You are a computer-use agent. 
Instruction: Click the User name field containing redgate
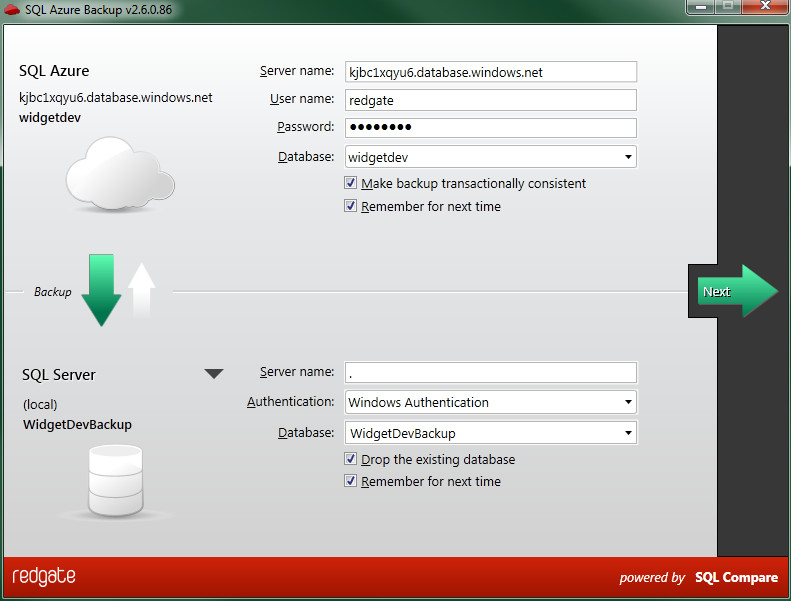pos(491,100)
